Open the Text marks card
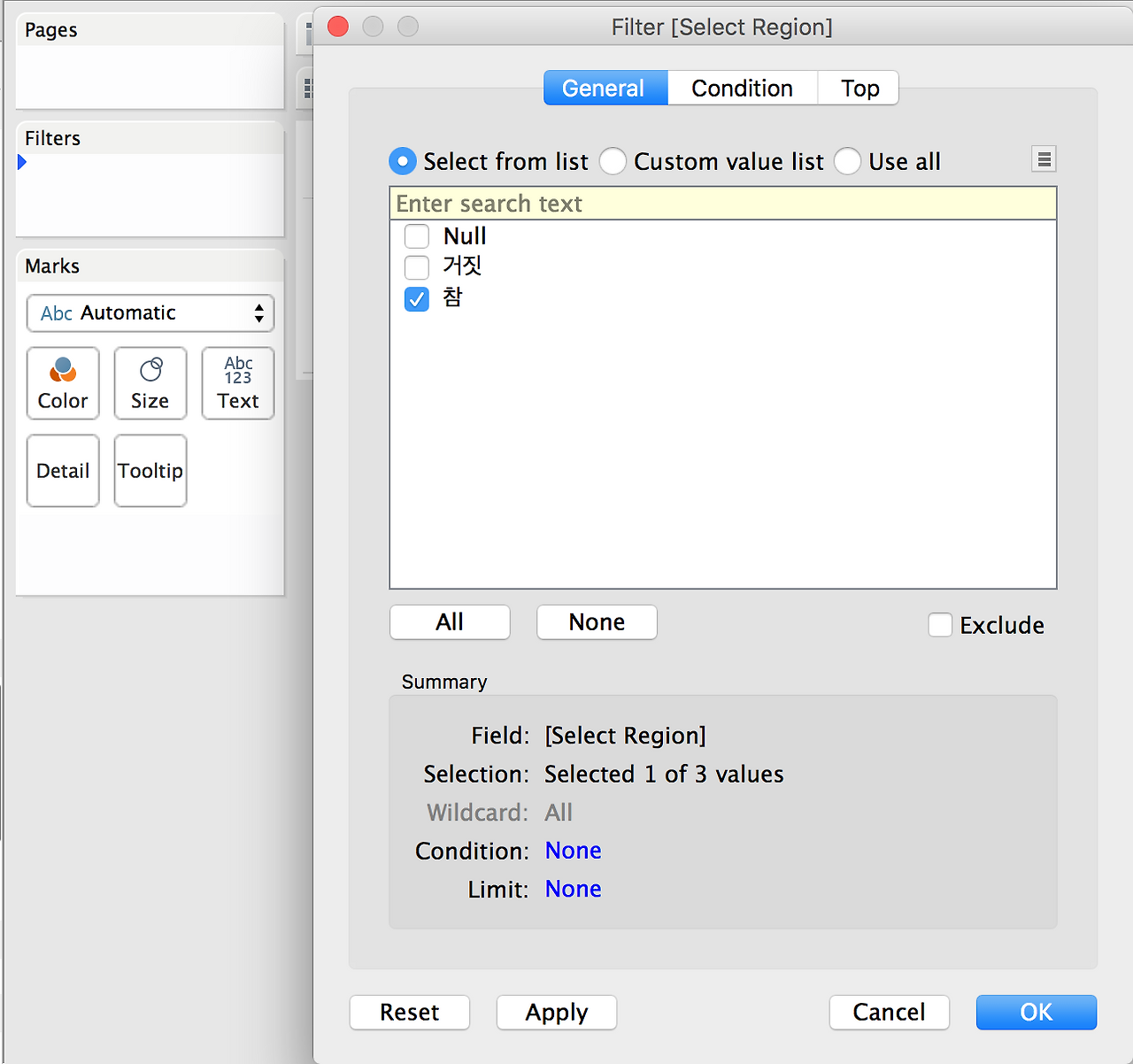Image resolution: width=1133 pixels, height=1064 pixels. click(238, 383)
